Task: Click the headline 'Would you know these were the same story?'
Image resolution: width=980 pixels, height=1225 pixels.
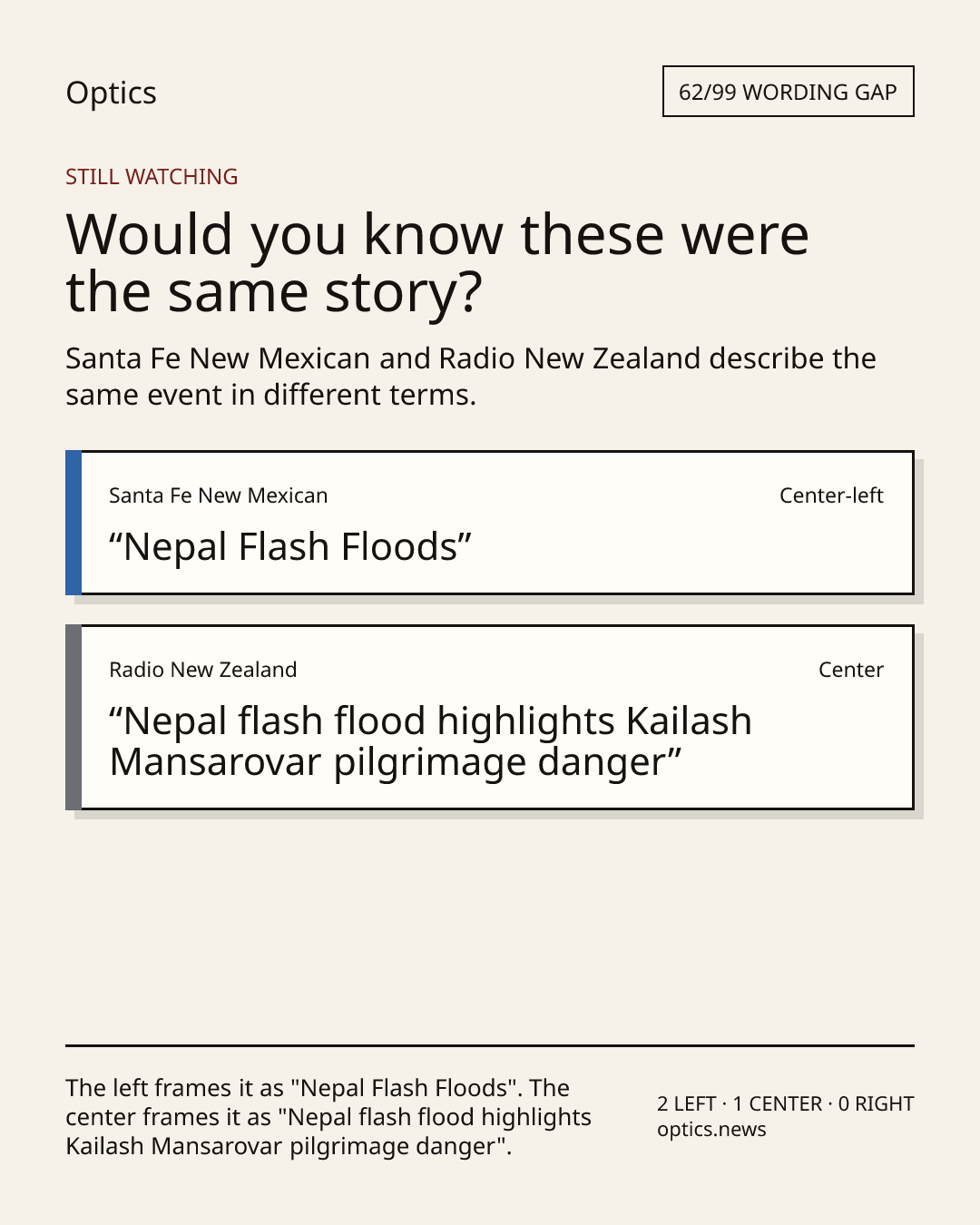Action: (437, 263)
